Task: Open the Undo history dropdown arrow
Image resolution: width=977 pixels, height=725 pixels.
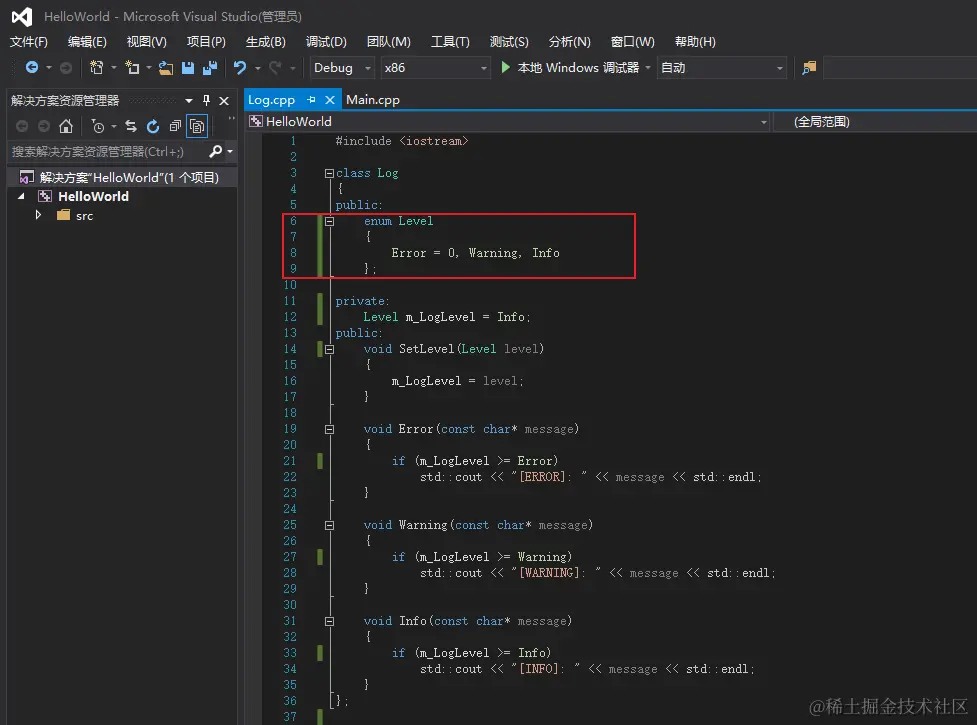Action: [x=257, y=67]
